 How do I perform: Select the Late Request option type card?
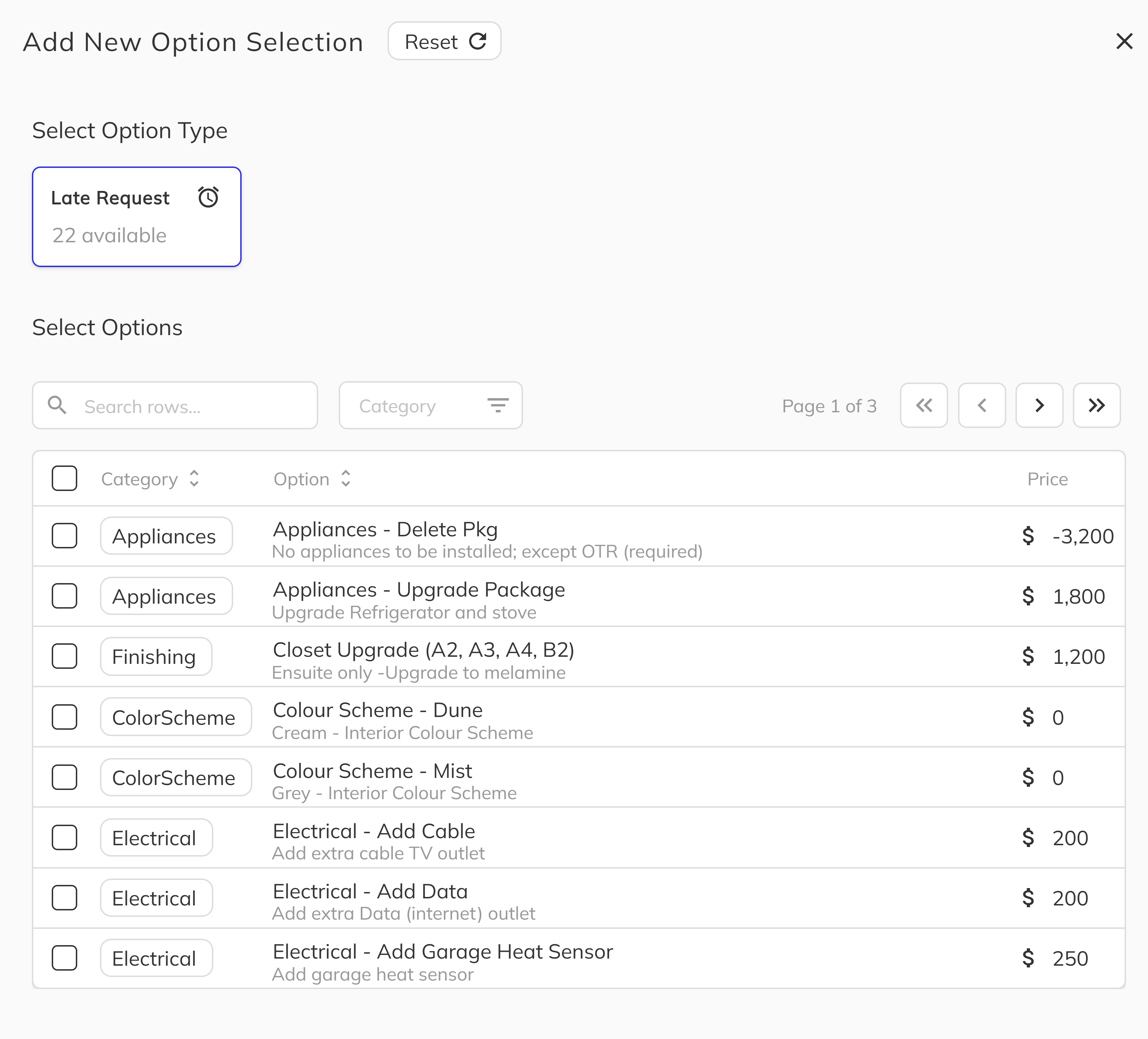(137, 216)
